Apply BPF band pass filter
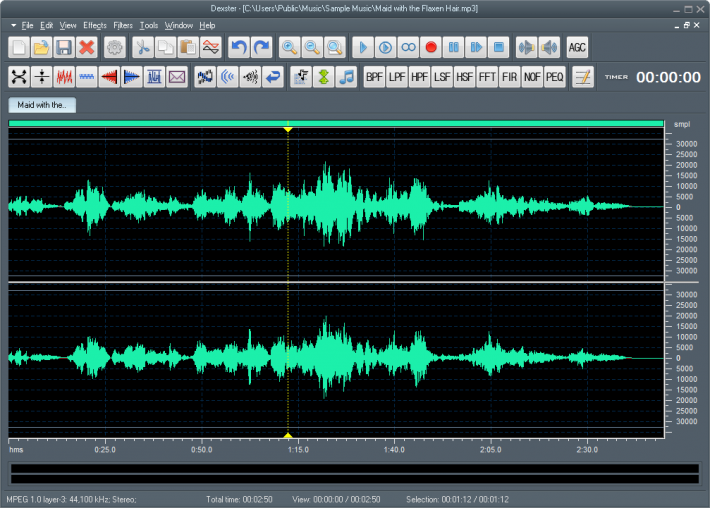710x508 pixels. click(x=374, y=77)
